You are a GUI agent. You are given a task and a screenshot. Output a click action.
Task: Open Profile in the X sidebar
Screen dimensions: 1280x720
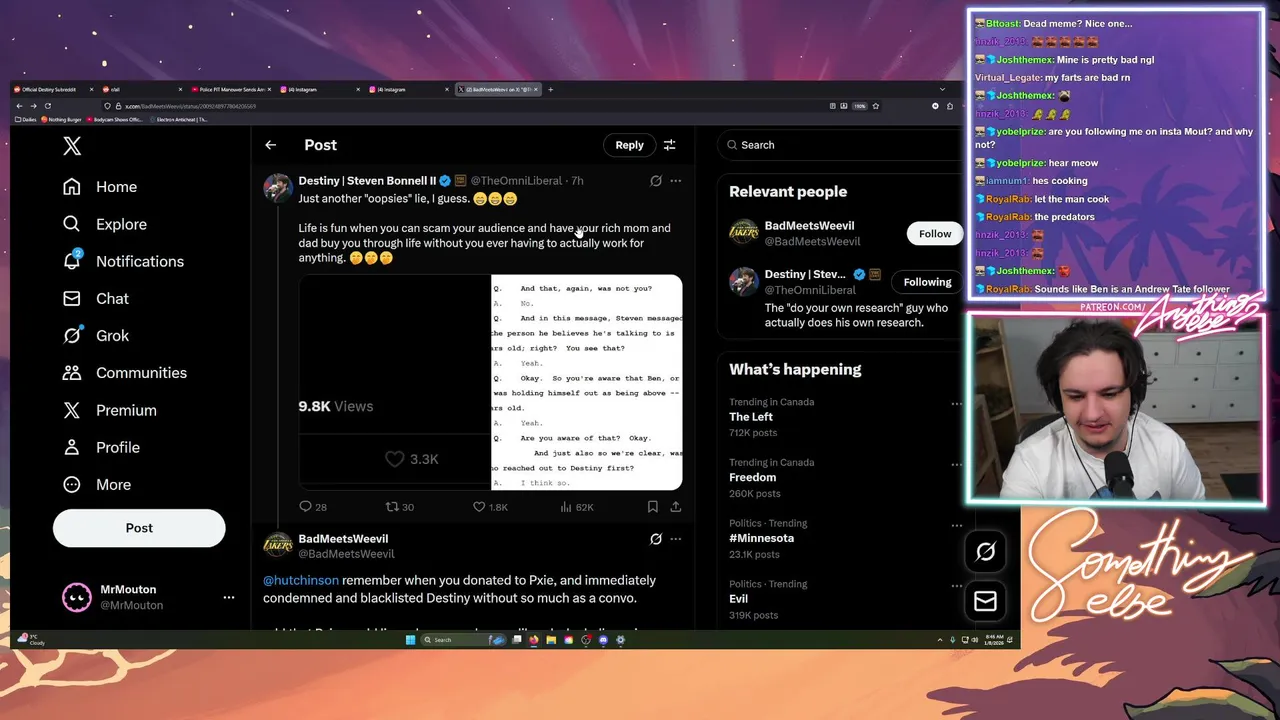(x=101, y=447)
